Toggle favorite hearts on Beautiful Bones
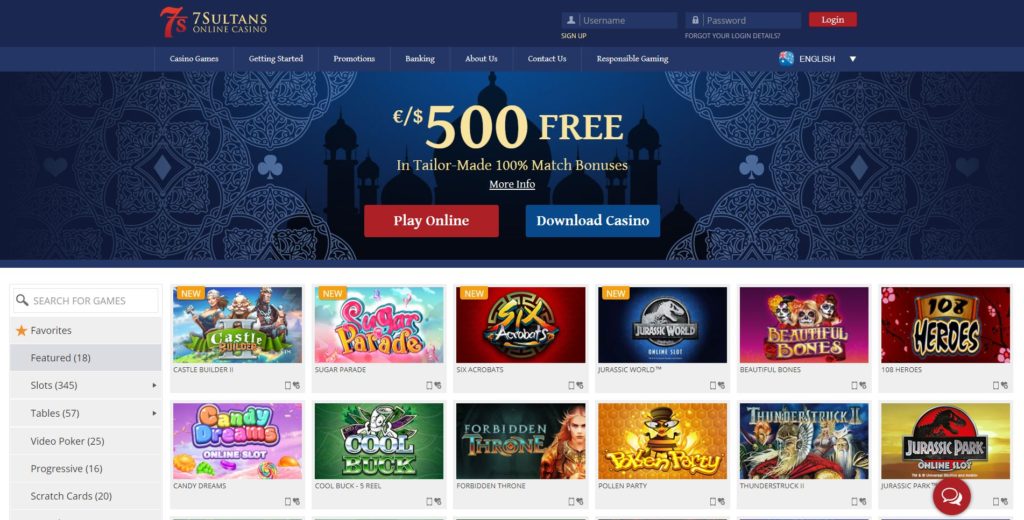Viewport: 1024px width, 520px height. [863, 385]
